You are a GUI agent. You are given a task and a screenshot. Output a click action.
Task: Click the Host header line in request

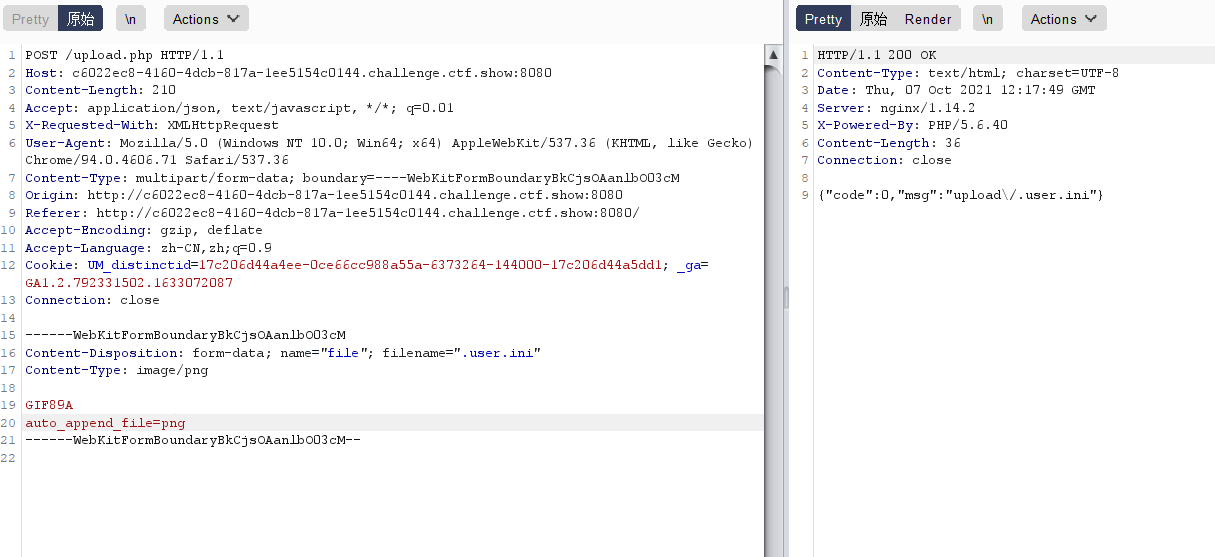[288, 73]
